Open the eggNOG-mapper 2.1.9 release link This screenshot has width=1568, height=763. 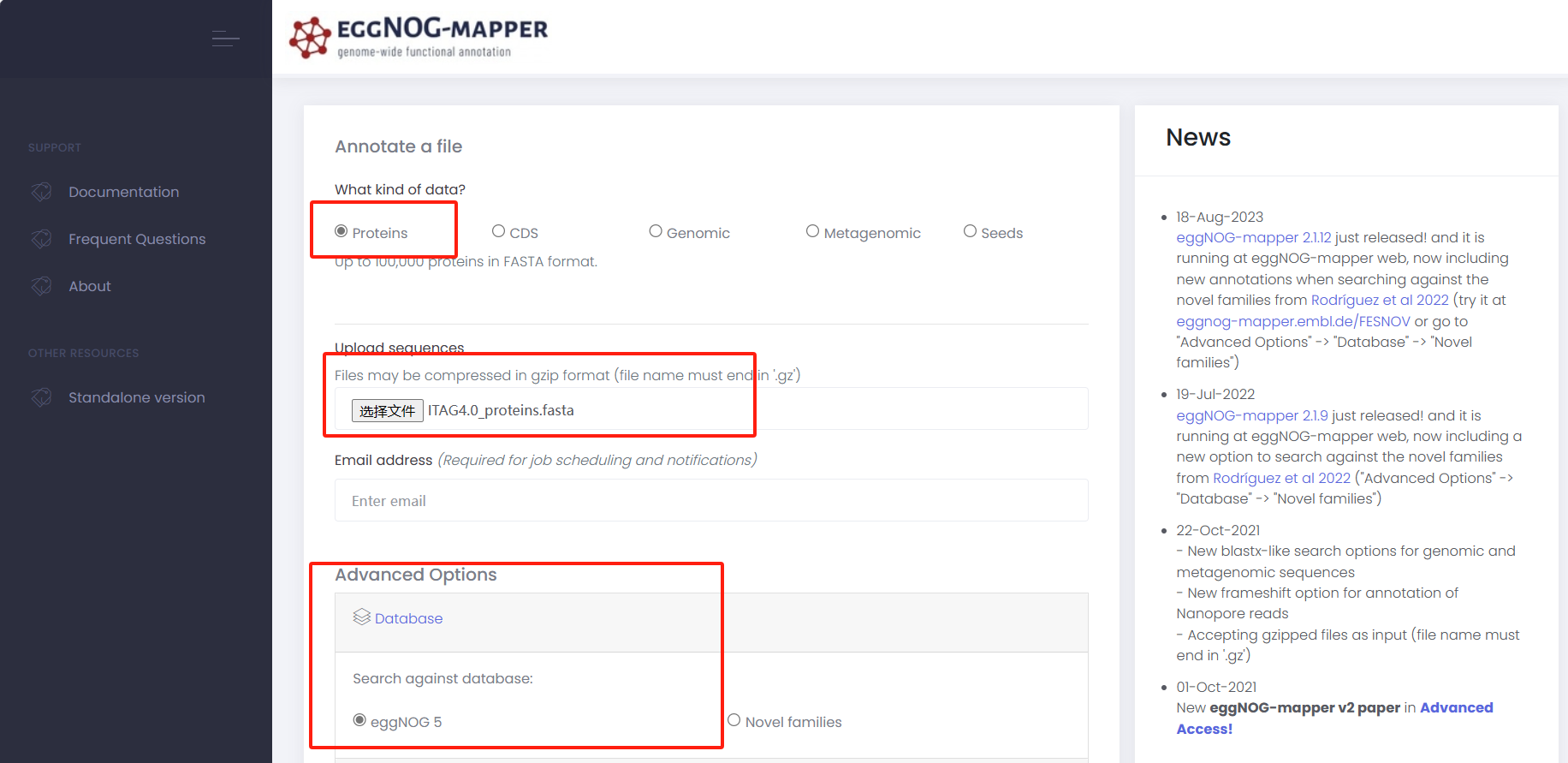[1252, 415]
